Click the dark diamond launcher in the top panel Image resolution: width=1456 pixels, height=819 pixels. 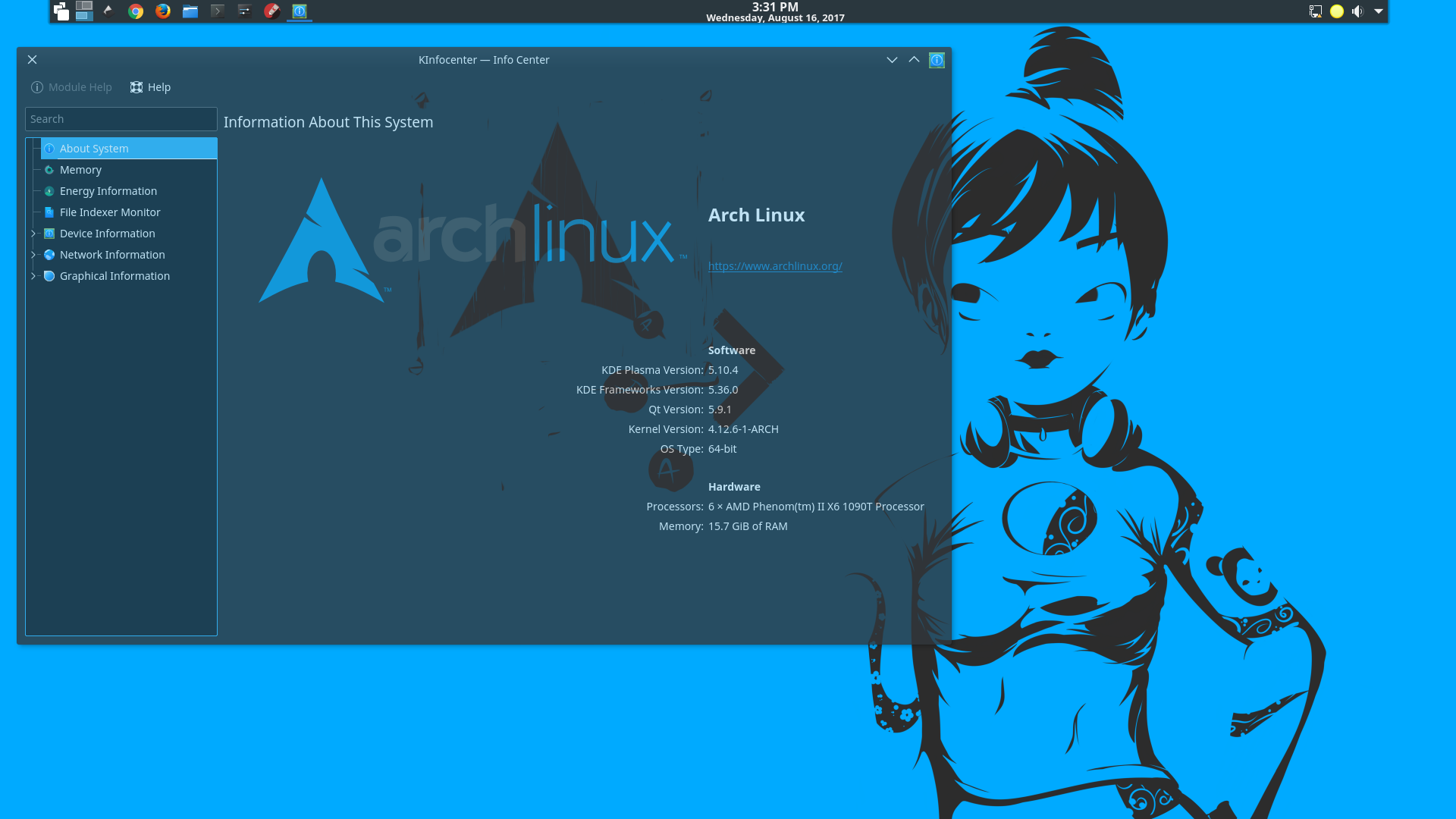point(108,11)
